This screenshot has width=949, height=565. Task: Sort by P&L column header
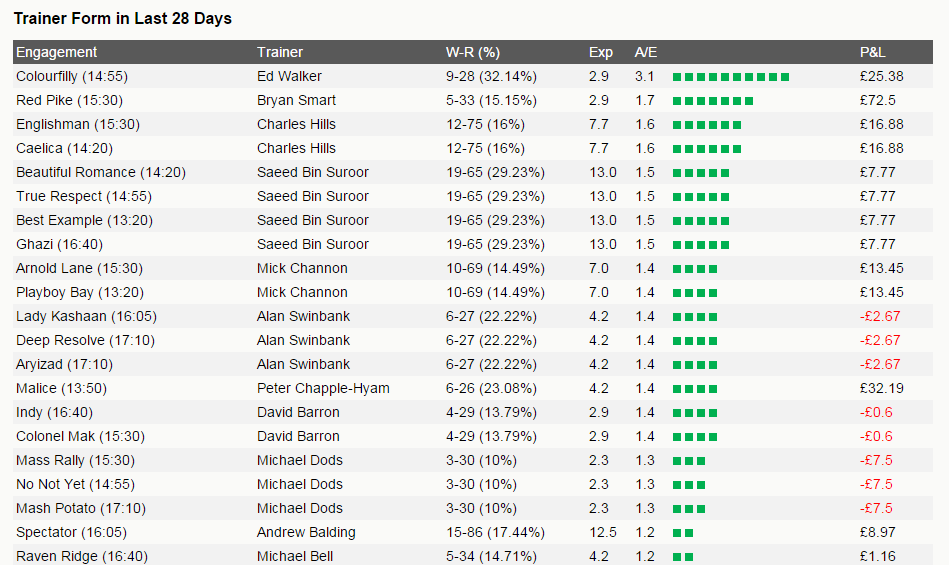click(x=872, y=52)
